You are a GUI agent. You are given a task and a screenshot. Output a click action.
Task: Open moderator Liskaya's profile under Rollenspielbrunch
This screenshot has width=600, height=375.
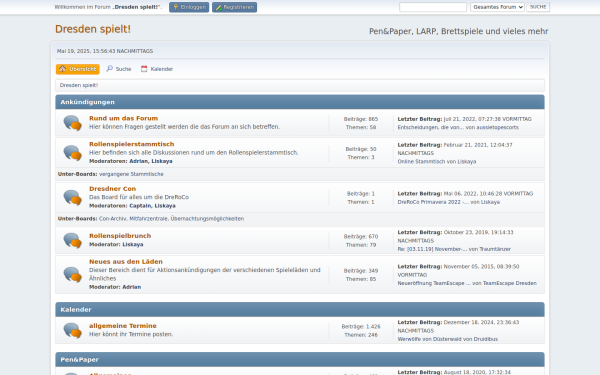[x=133, y=245]
